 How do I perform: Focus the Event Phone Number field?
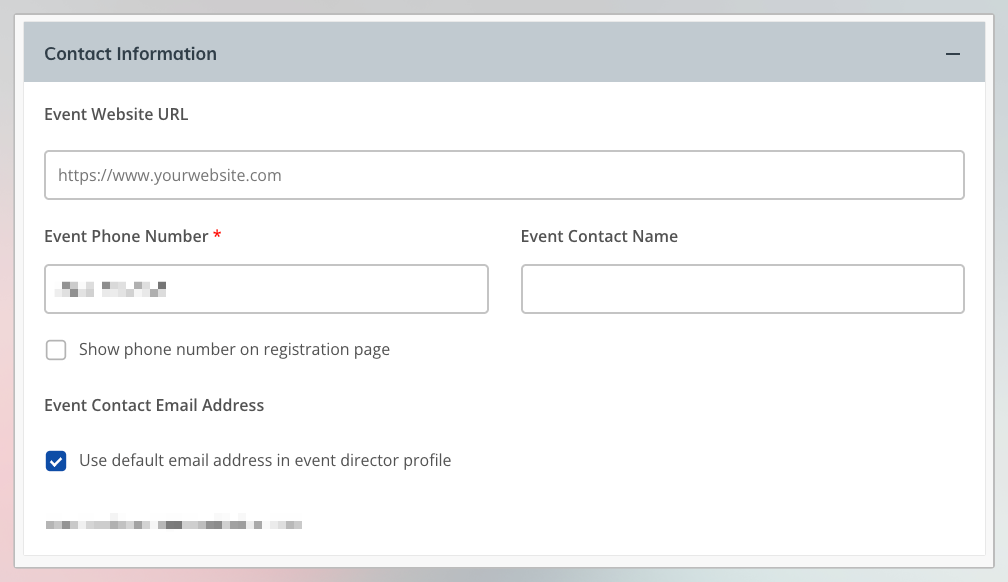(266, 289)
